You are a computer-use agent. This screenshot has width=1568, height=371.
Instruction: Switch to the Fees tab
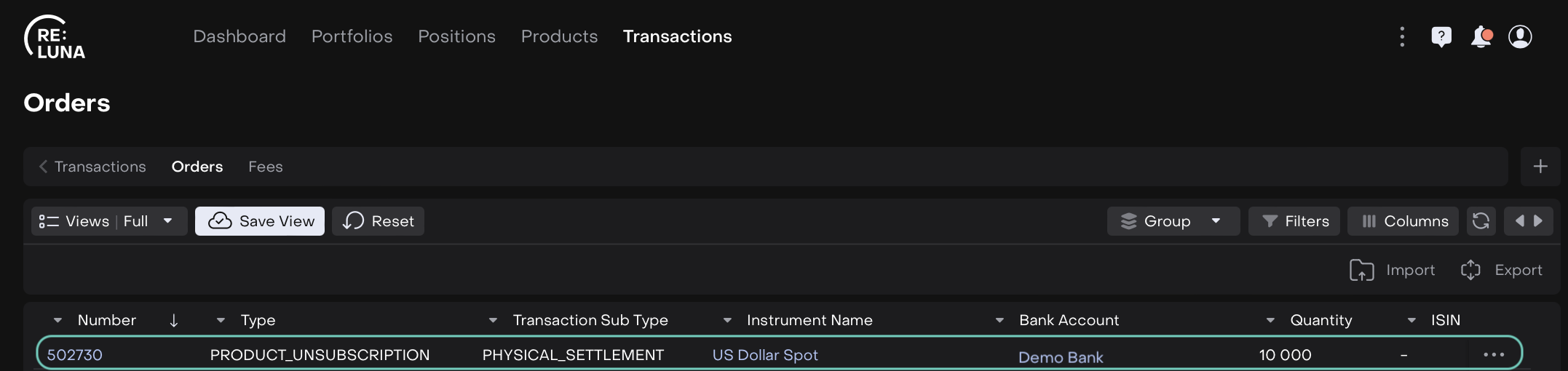coord(265,167)
